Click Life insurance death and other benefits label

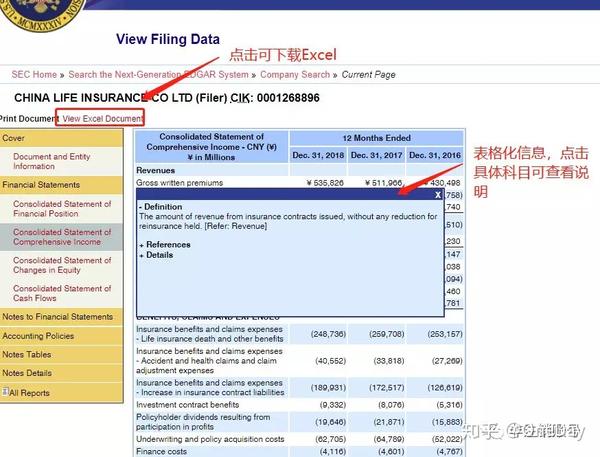pyautogui.click(x=210, y=334)
